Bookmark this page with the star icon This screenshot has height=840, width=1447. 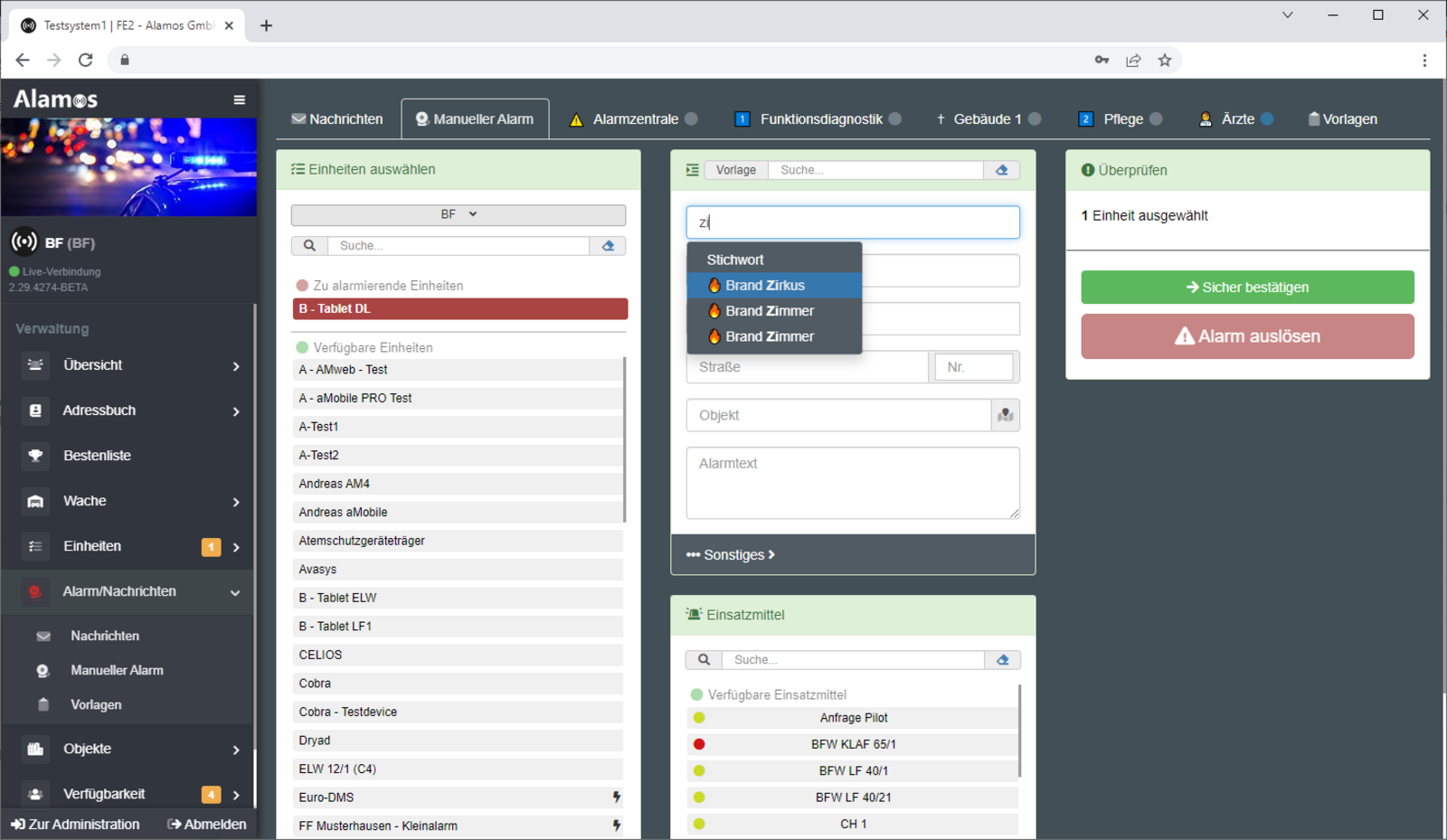[1165, 61]
